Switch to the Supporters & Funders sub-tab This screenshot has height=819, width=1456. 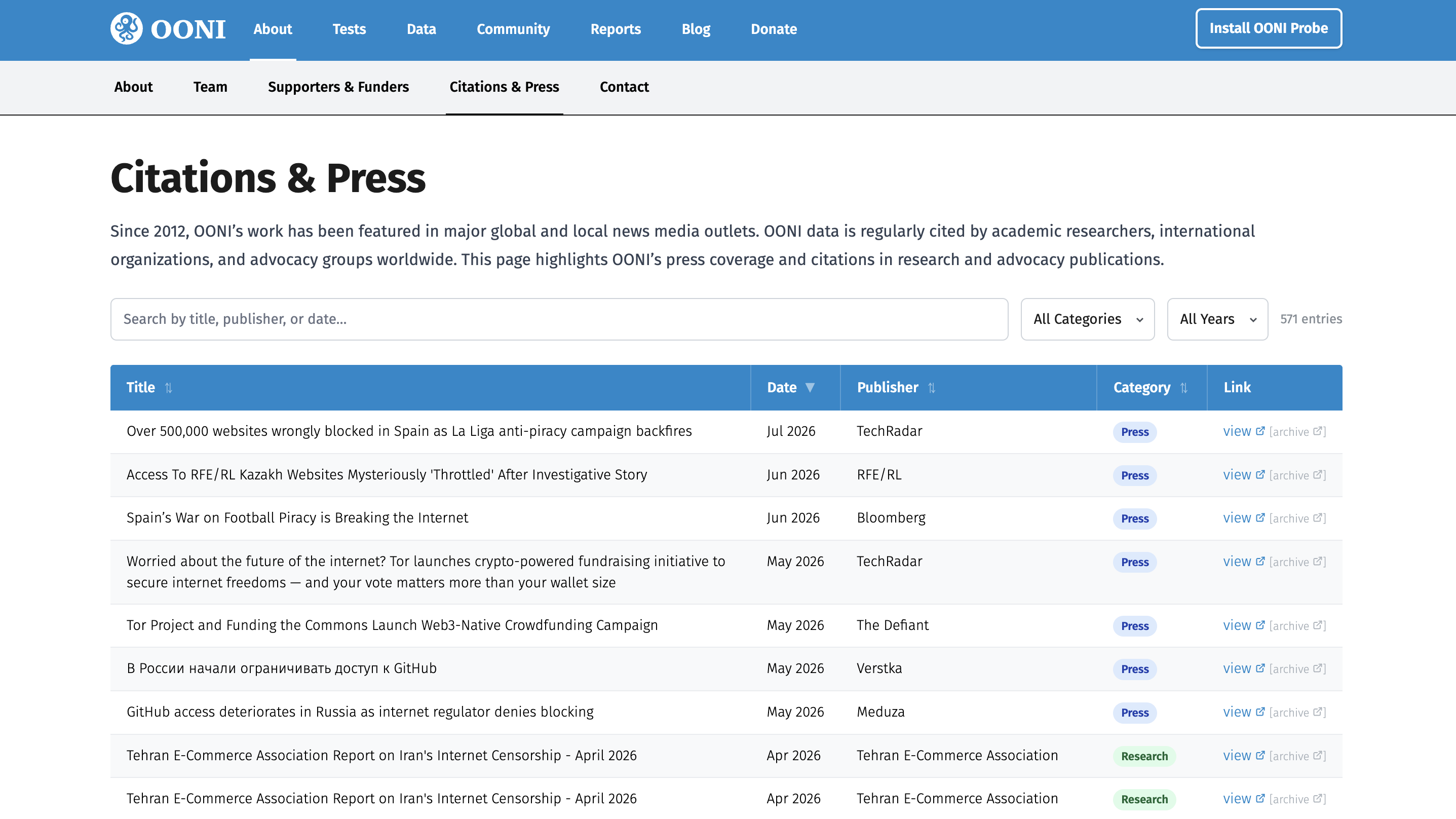[338, 87]
